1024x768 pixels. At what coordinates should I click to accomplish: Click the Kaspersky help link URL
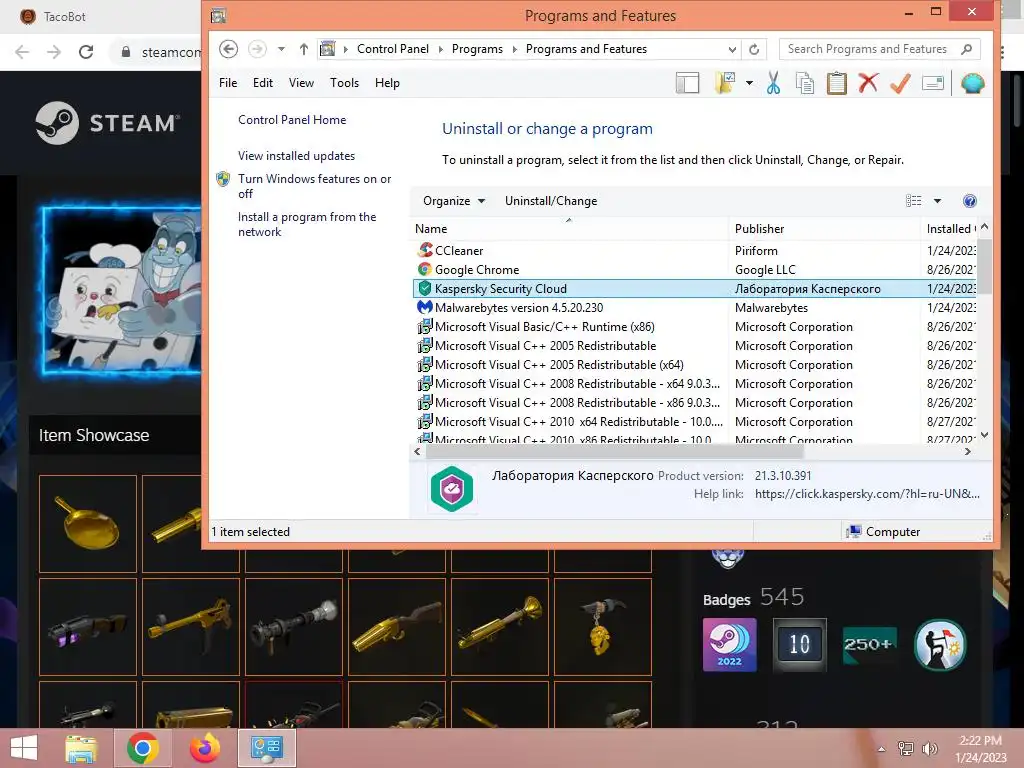tap(867, 494)
